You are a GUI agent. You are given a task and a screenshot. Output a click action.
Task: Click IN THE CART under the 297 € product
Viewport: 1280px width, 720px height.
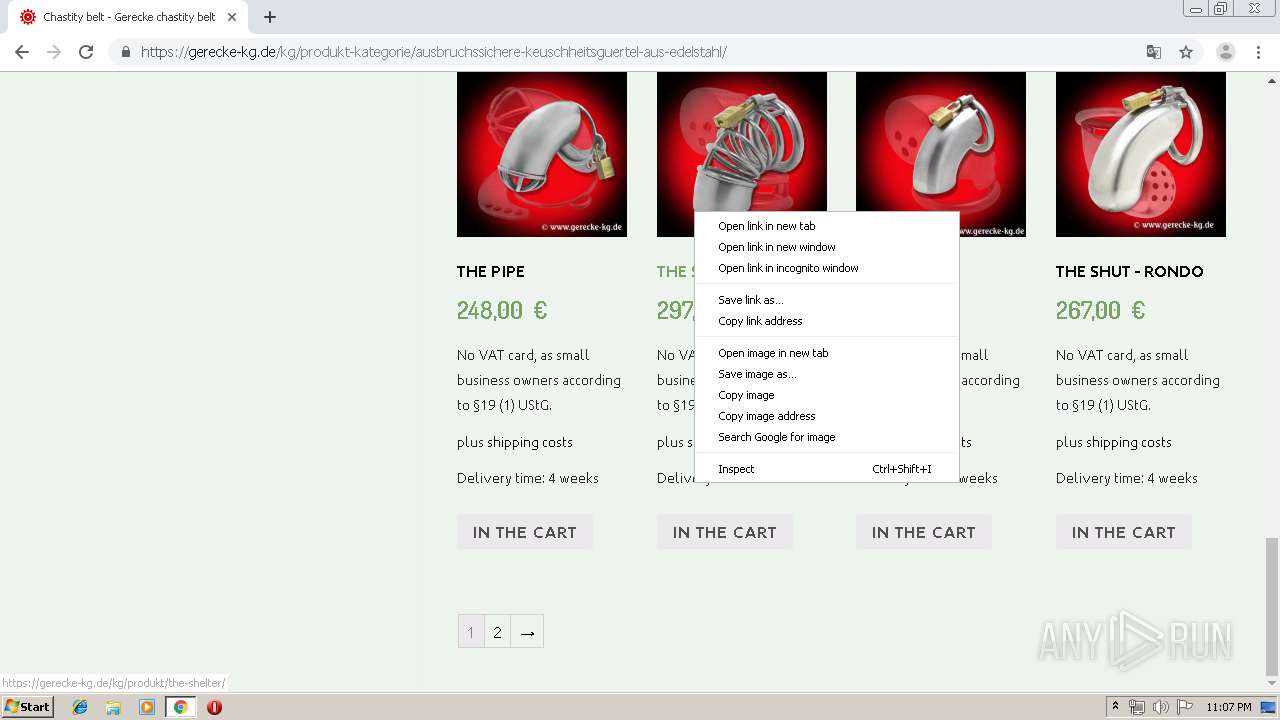coord(725,532)
